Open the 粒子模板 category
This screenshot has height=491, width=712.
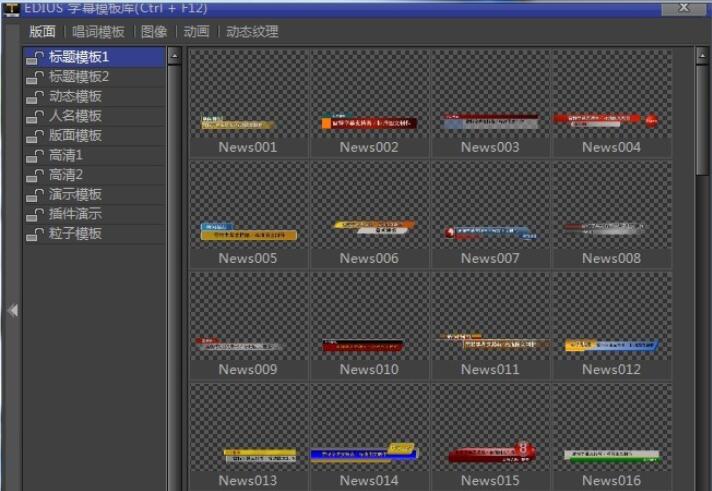click(94, 233)
